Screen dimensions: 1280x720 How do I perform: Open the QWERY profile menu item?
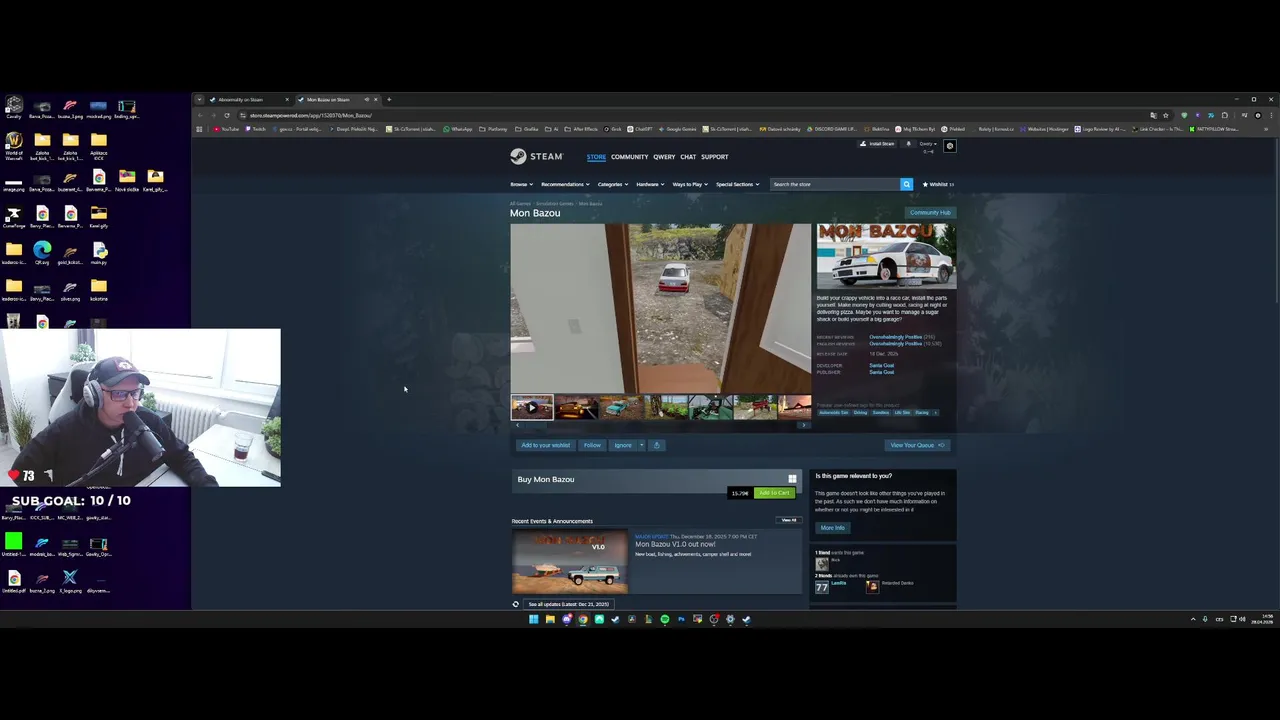(x=664, y=157)
